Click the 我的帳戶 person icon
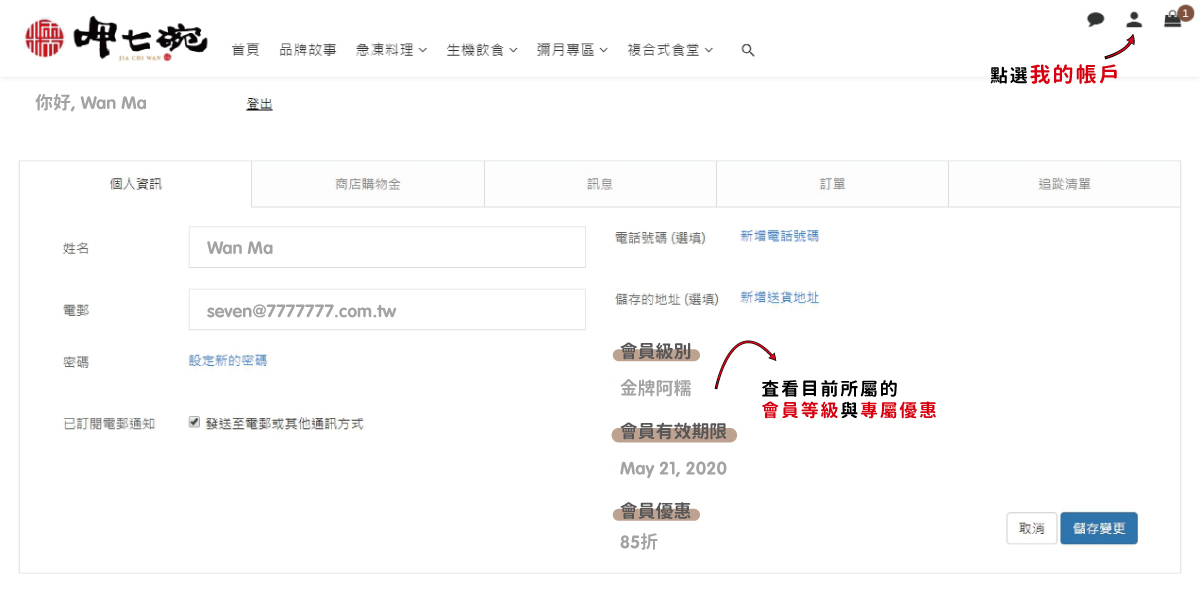The image size is (1200, 590). 1133,18
